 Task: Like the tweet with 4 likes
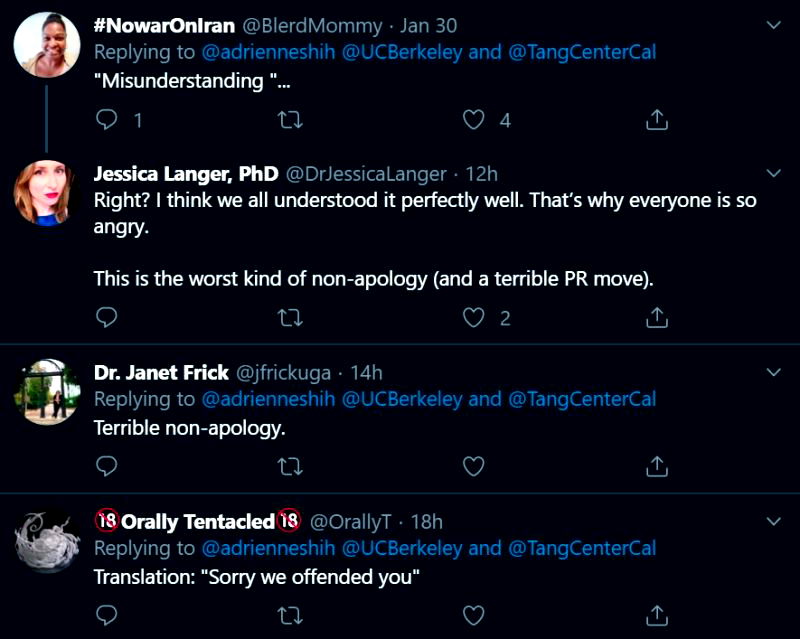(x=474, y=120)
